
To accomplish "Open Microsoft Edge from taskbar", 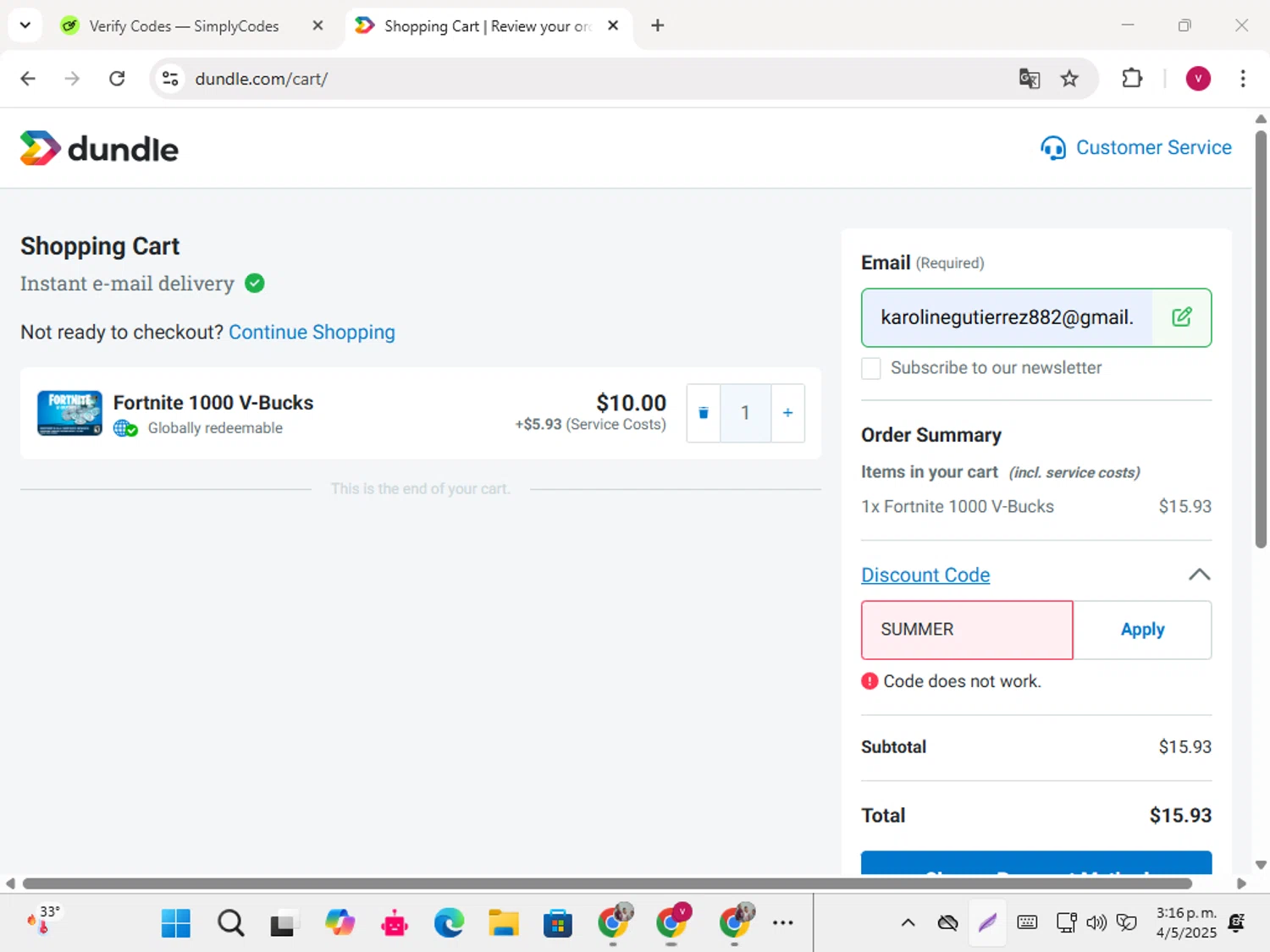I will [x=449, y=923].
